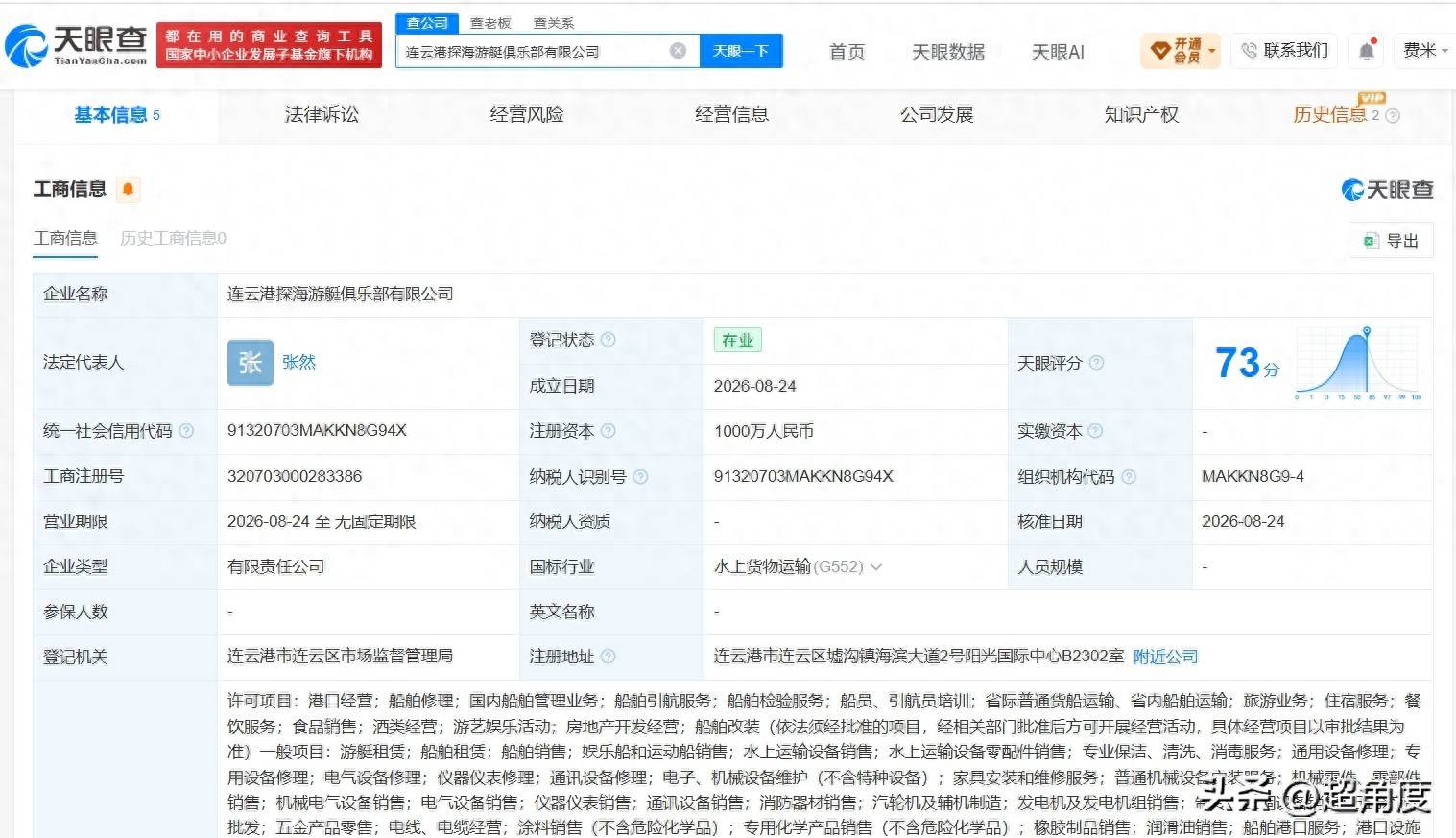Open the 开通会员 membership dropdown arrow

[1212, 51]
